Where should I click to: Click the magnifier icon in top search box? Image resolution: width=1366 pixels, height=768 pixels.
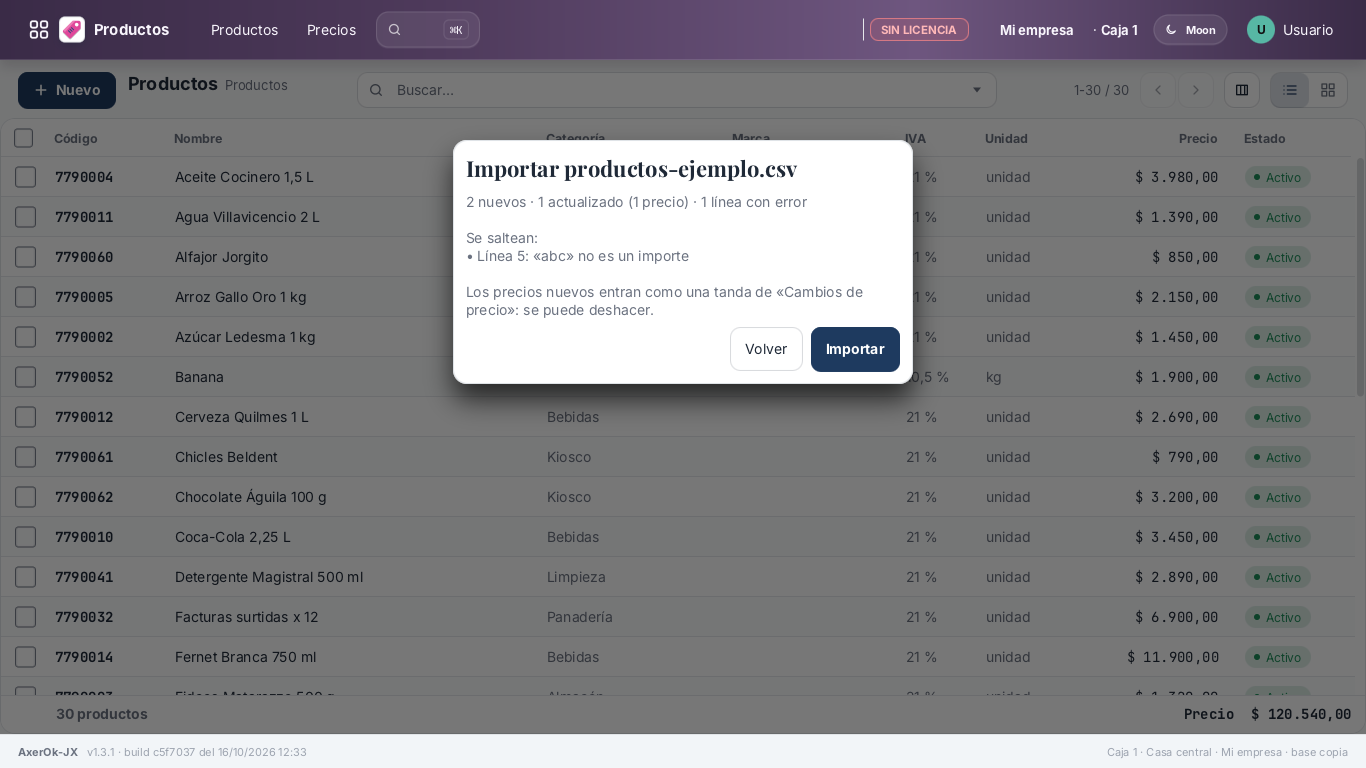click(x=395, y=30)
